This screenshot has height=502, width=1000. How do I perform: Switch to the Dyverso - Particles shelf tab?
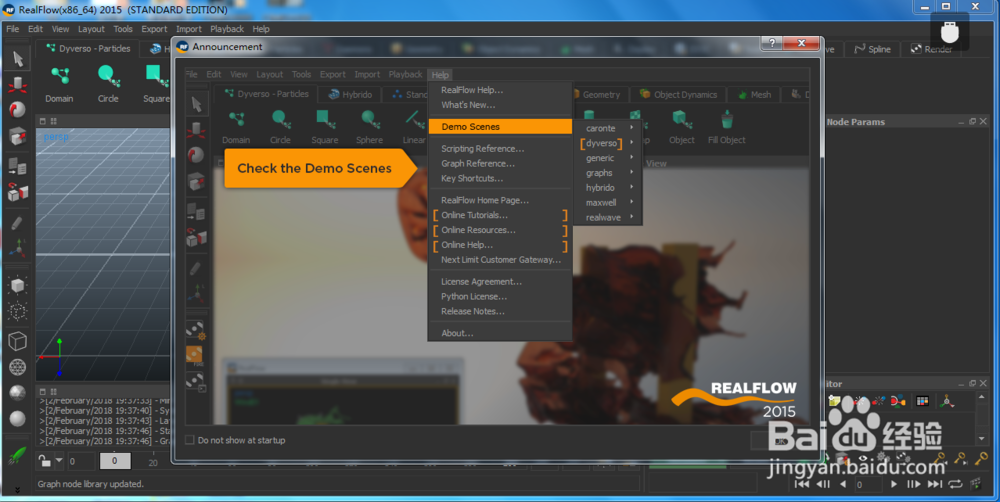click(88, 48)
